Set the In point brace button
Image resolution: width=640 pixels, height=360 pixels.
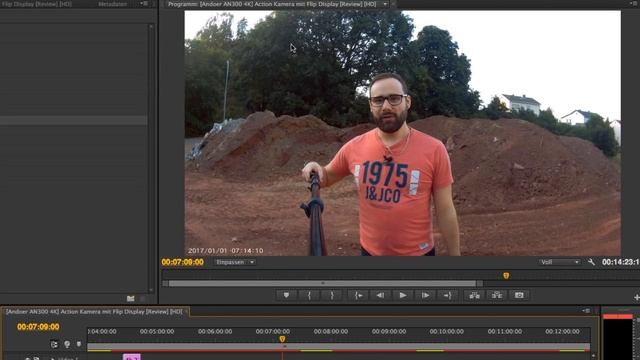click(309, 295)
